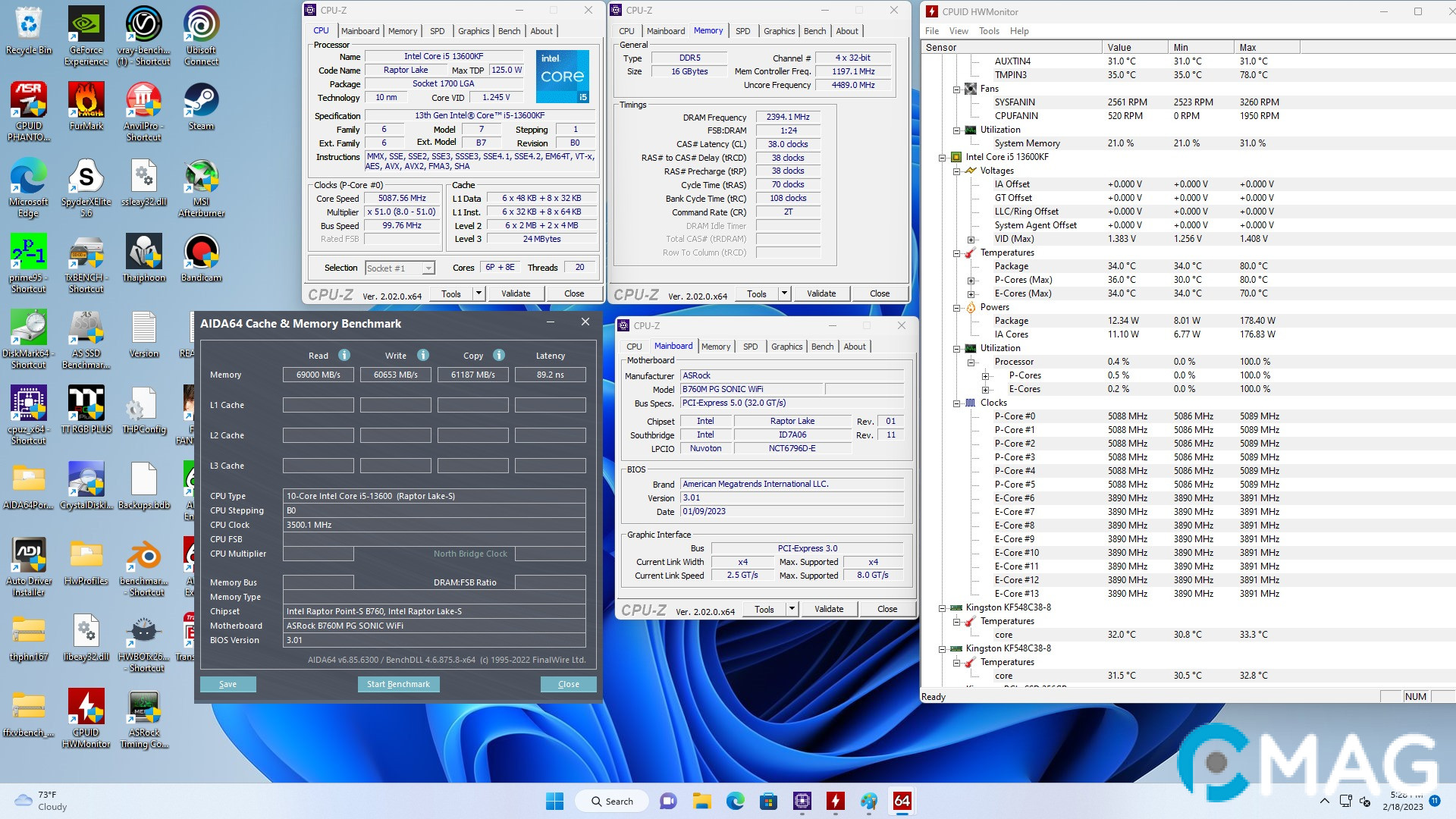
Task: Click HWMonitor icon in the taskbar
Action: click(835, 801)
